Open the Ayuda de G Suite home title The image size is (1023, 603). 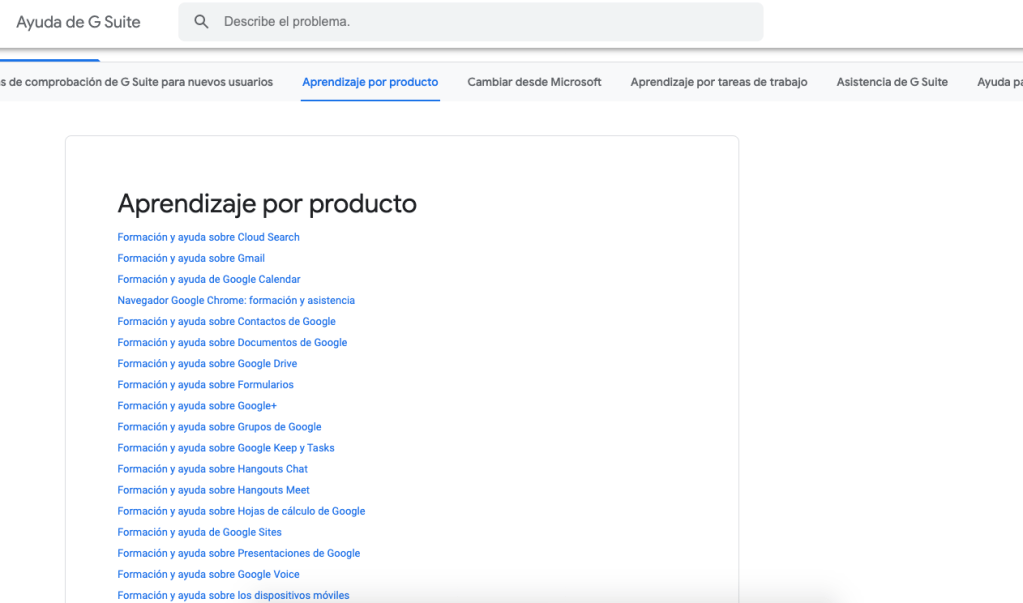(78, 22)
